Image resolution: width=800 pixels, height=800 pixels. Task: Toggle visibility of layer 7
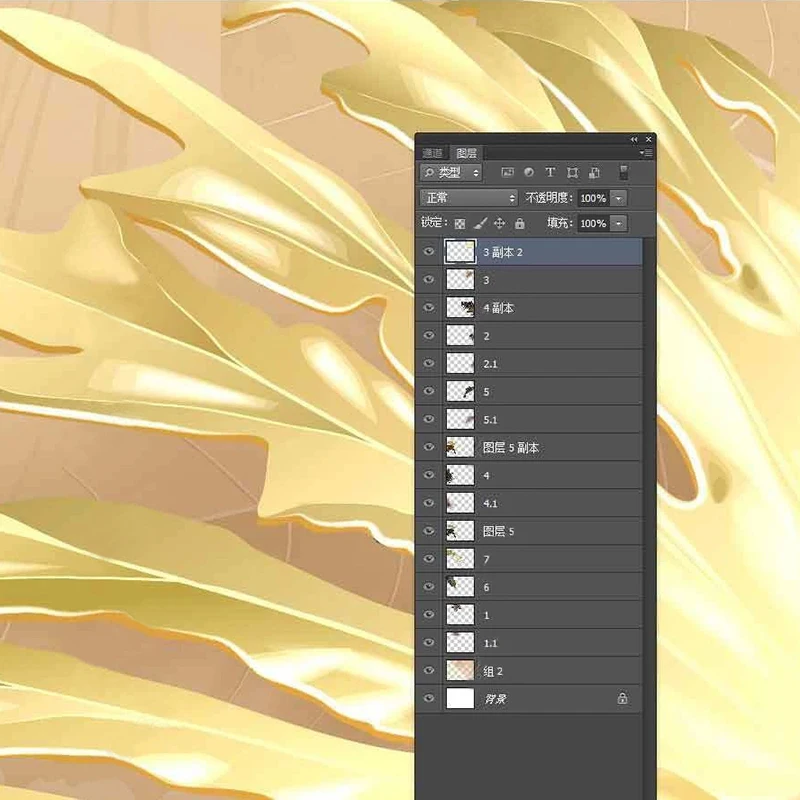click(x=429, y=559)
